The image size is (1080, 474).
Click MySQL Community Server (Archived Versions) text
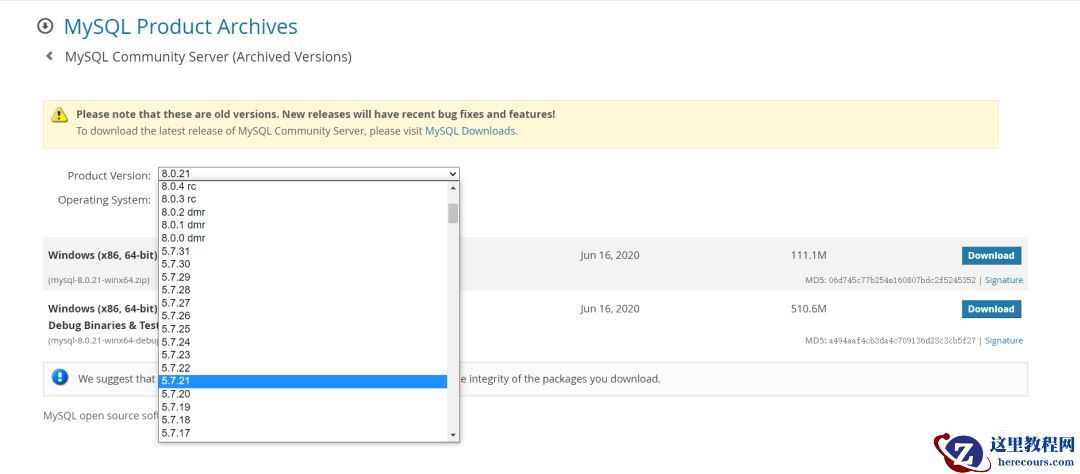[208, 57]
